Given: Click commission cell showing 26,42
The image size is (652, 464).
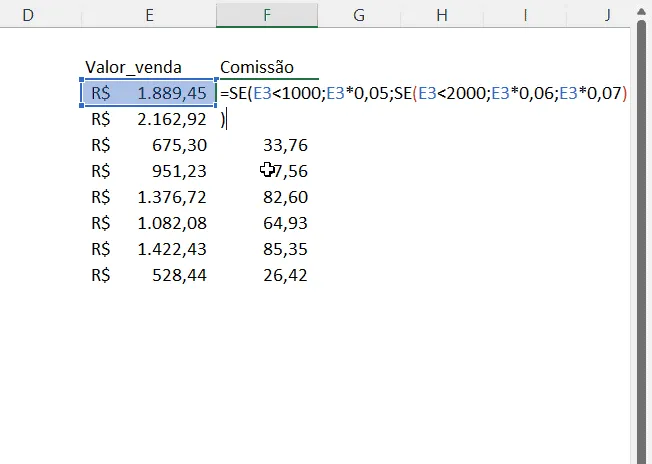Looking at the screenshot, I should click(x=267, y=275).
